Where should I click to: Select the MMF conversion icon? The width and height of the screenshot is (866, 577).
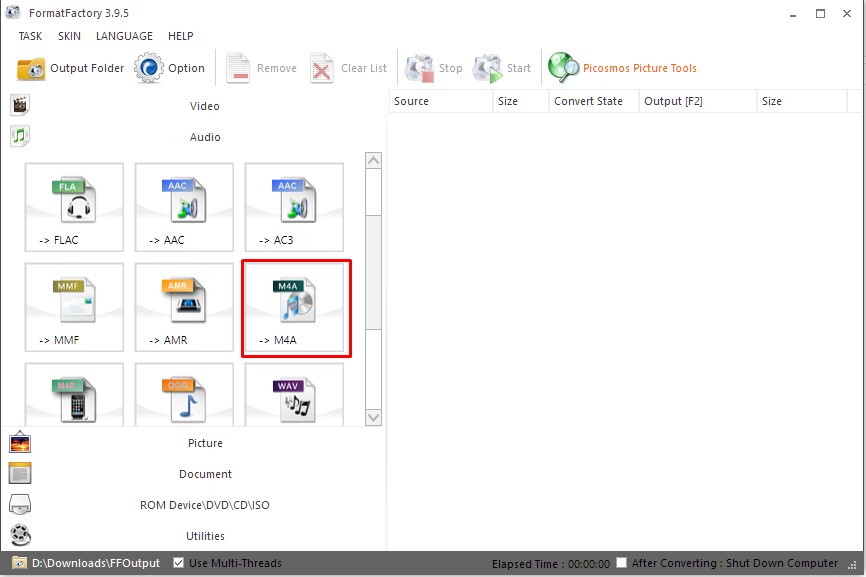(74, 307)
